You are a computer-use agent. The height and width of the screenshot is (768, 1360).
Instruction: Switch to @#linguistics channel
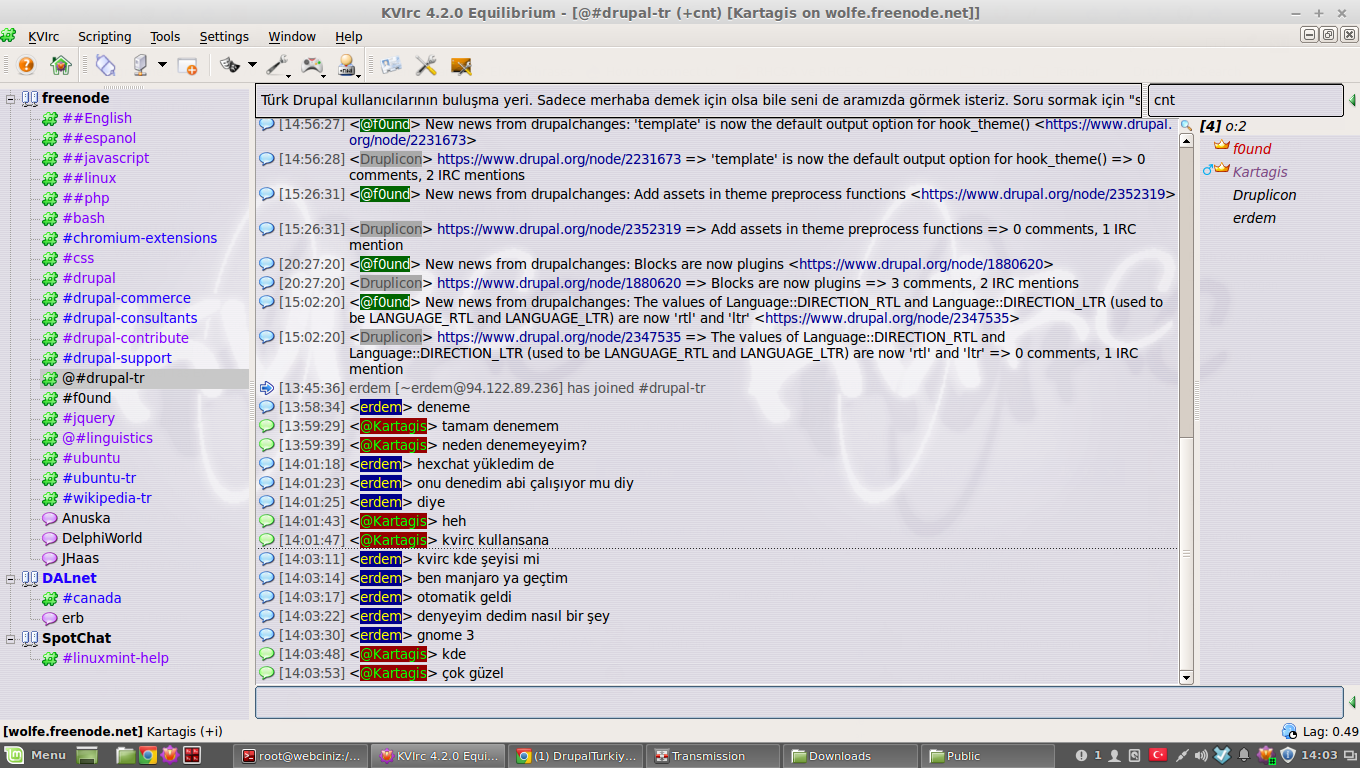click(107, 438)
